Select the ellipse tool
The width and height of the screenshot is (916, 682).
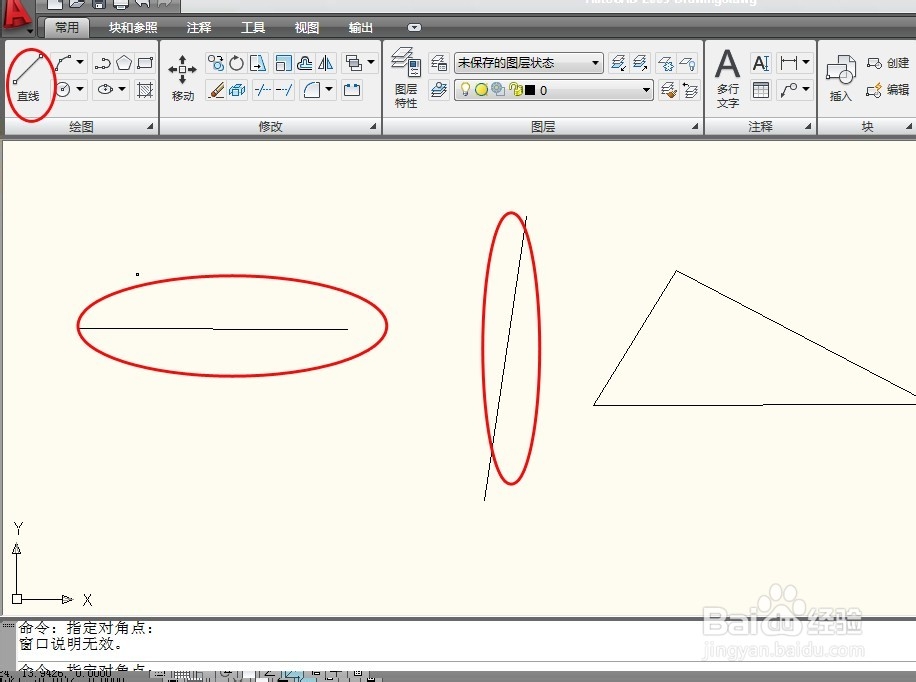(x=105, y=89)
